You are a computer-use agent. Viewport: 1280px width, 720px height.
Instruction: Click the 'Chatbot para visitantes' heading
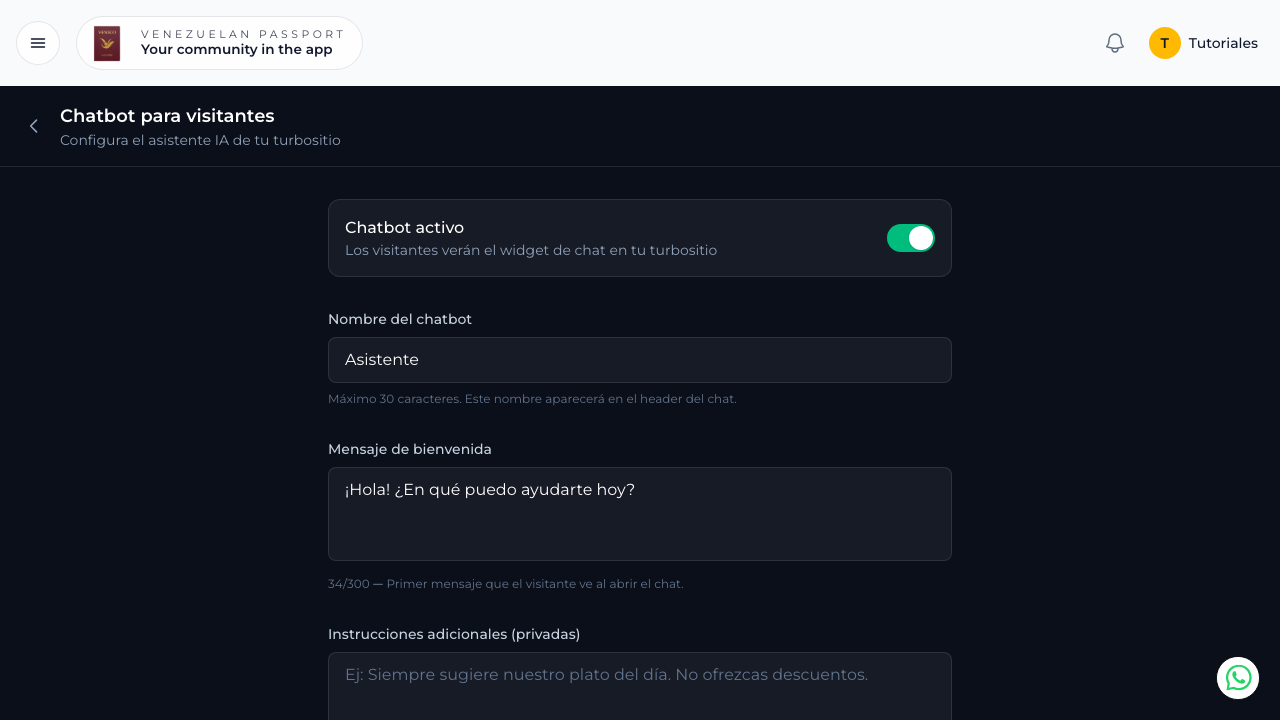[x=167, y=116]
